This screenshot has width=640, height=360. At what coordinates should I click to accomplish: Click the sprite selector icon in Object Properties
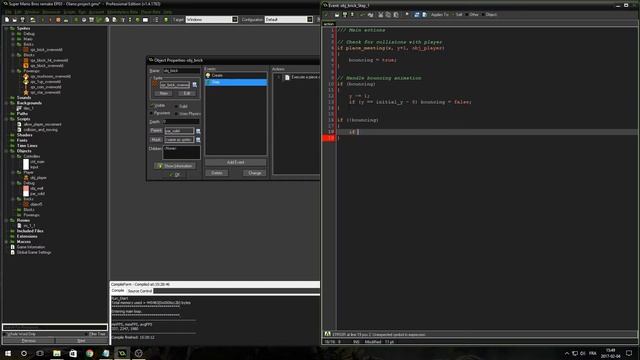195,85
